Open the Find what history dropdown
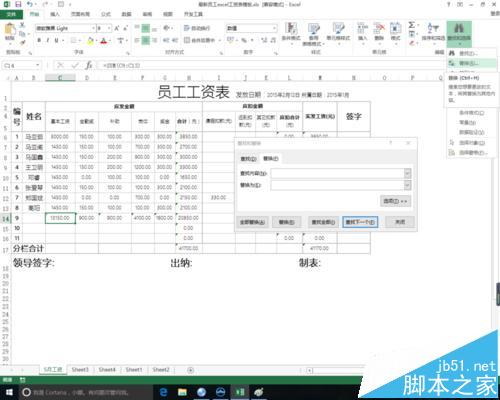The height and width of the screenshot is (400, 500). (408, 173)
